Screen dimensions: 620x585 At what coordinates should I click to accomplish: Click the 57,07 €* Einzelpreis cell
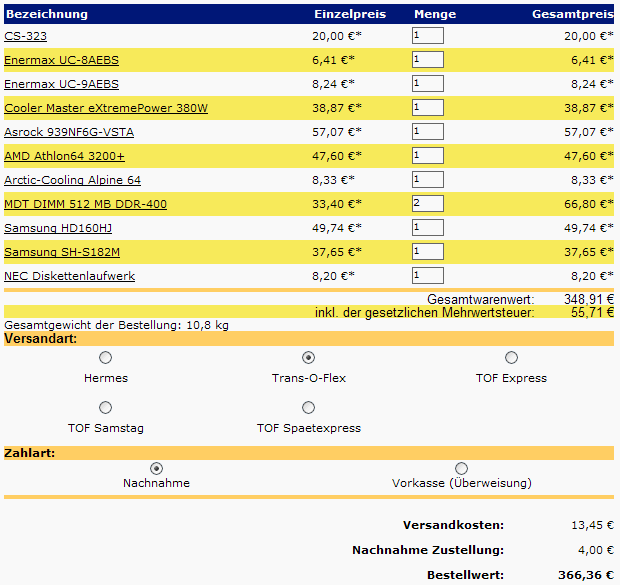(x=337, y=132)
